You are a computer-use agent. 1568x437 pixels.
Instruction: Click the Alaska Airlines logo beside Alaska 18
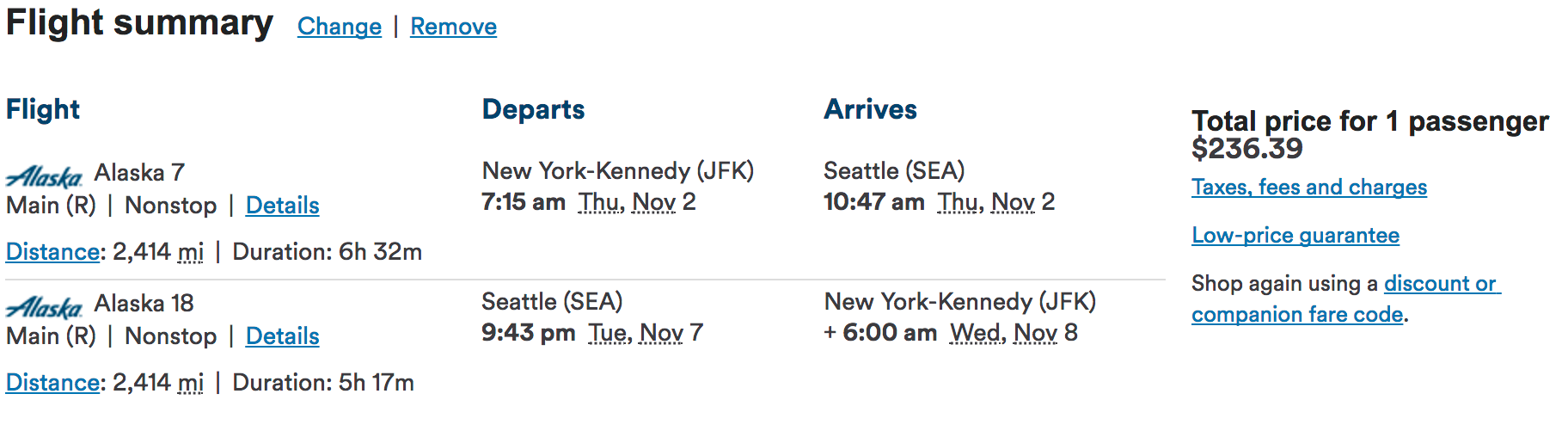[x=44, y=307]
